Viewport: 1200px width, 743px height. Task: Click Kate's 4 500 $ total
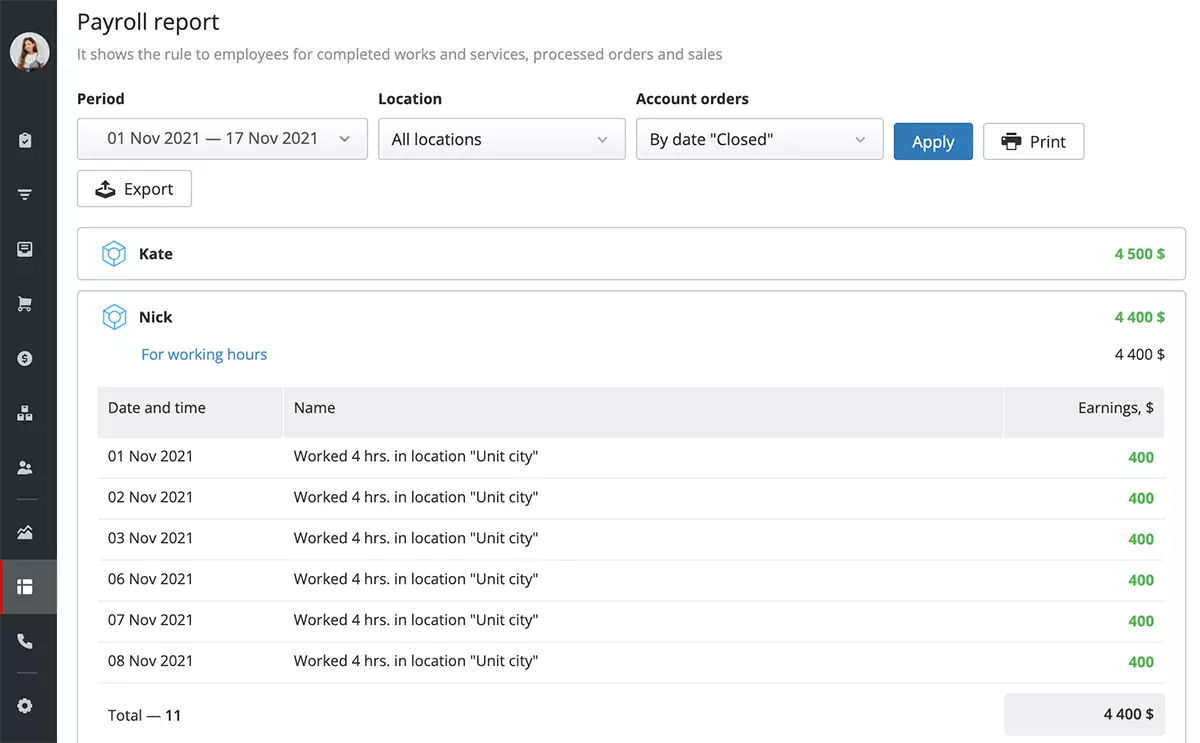[1140, 254]
